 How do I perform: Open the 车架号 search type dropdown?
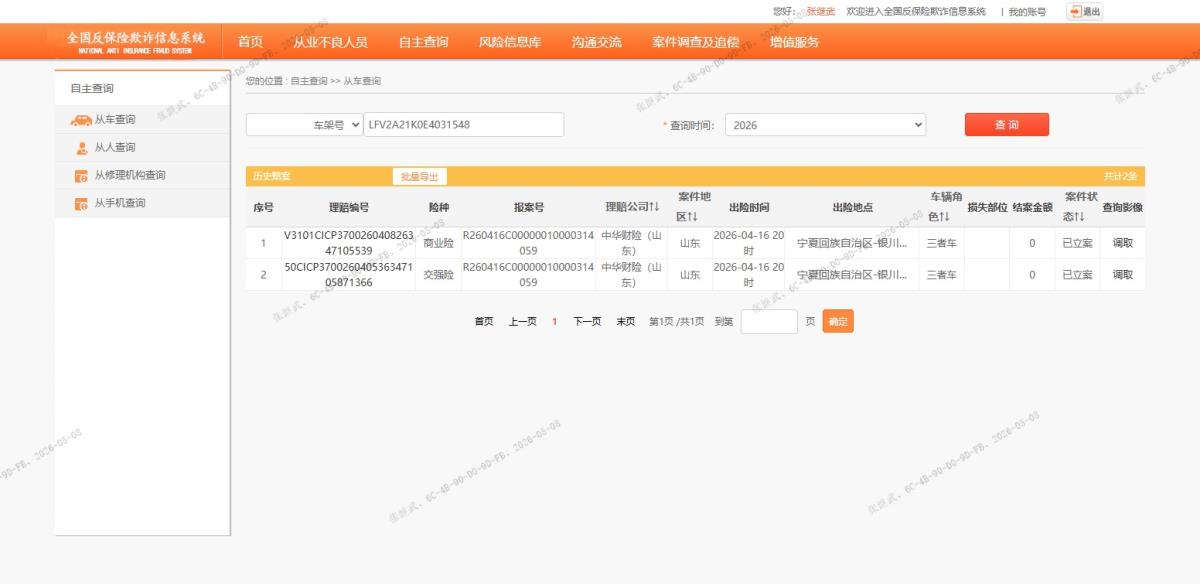305,125
